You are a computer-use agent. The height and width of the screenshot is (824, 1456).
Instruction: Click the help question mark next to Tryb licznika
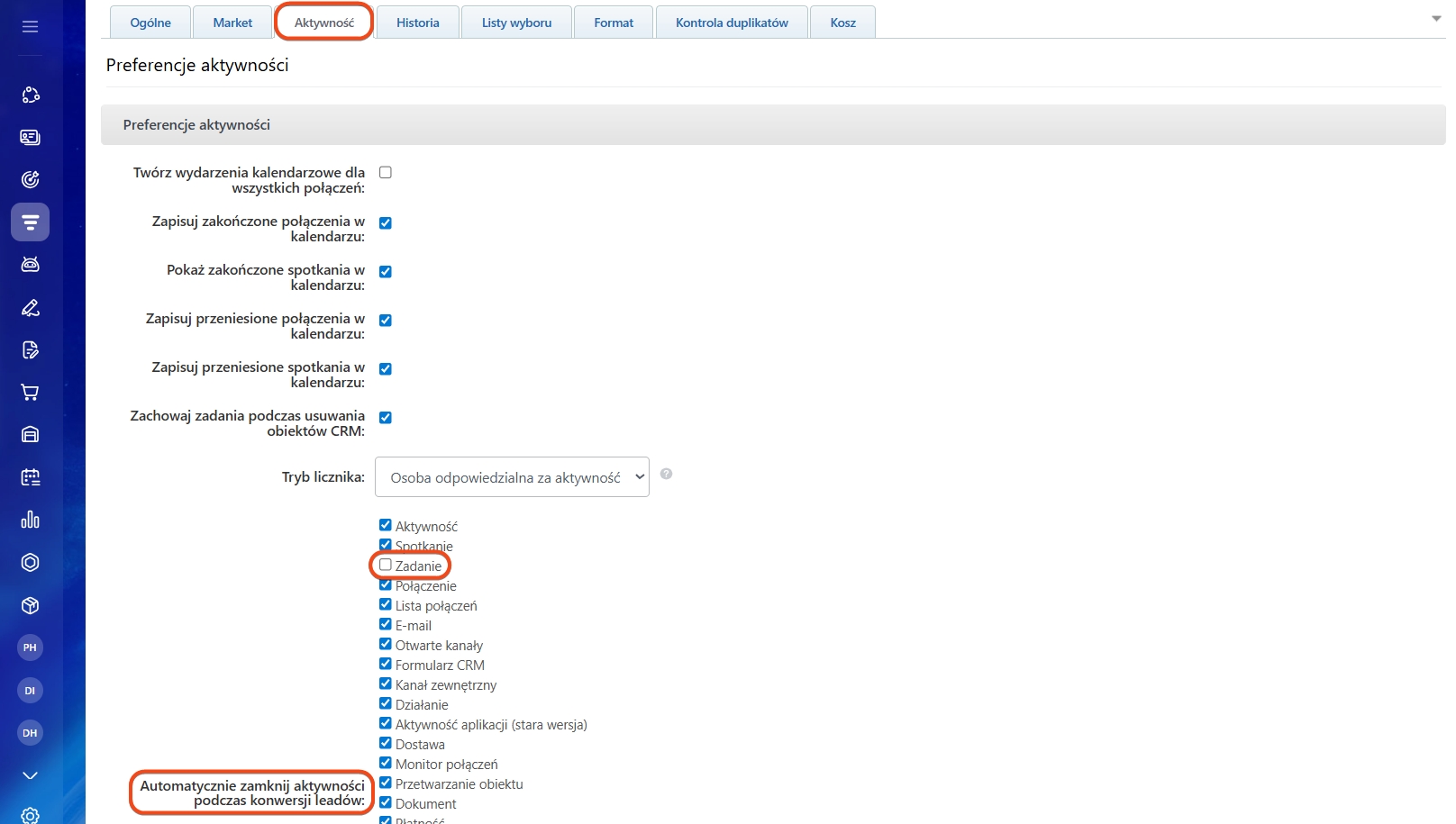coord(666,475)
